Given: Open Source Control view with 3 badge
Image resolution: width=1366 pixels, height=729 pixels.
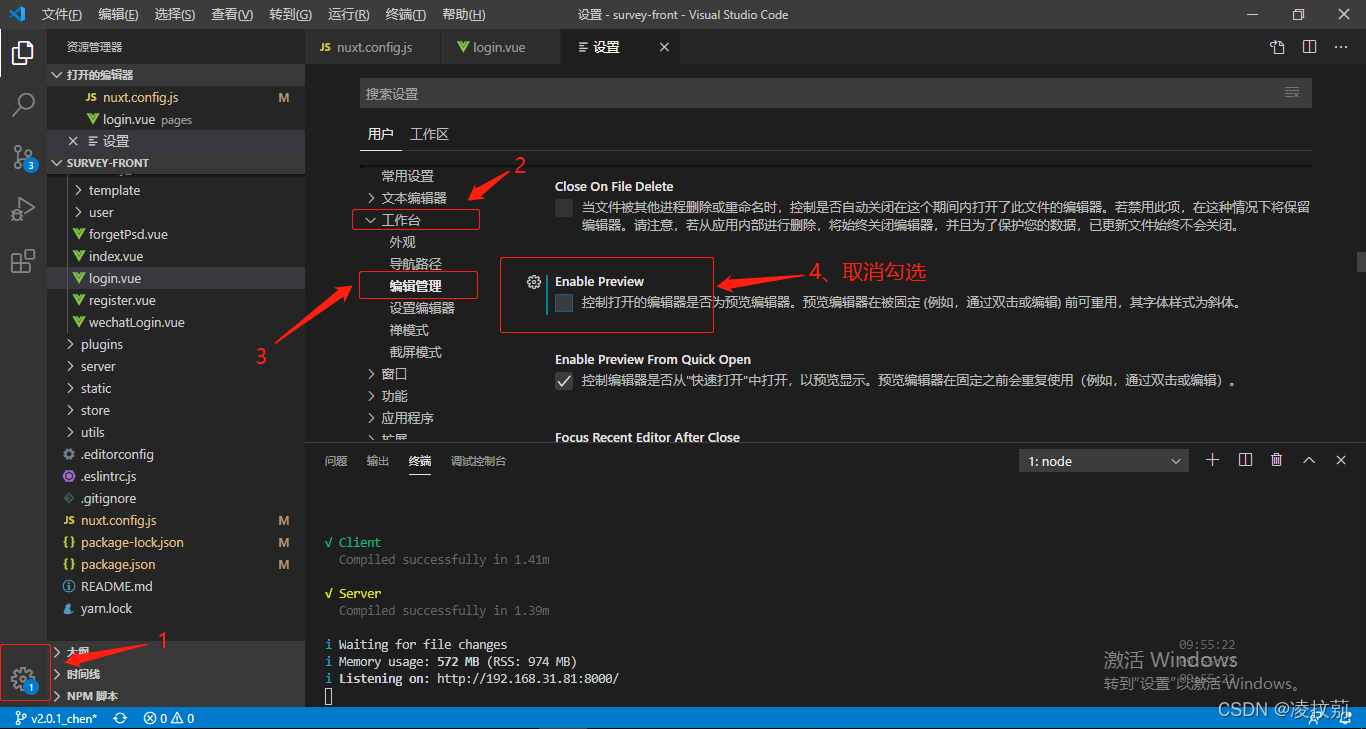Looking at the screenshot, I should tap(23, 157).
